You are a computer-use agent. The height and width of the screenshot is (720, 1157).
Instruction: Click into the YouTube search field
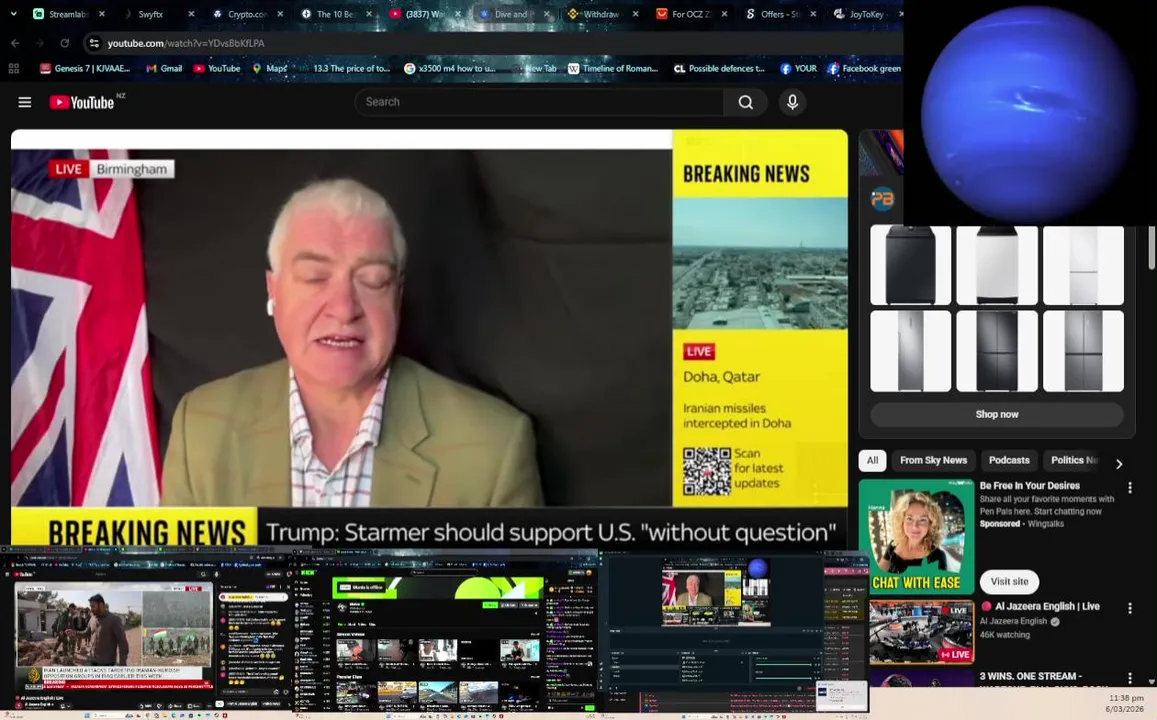pos(539,103)
